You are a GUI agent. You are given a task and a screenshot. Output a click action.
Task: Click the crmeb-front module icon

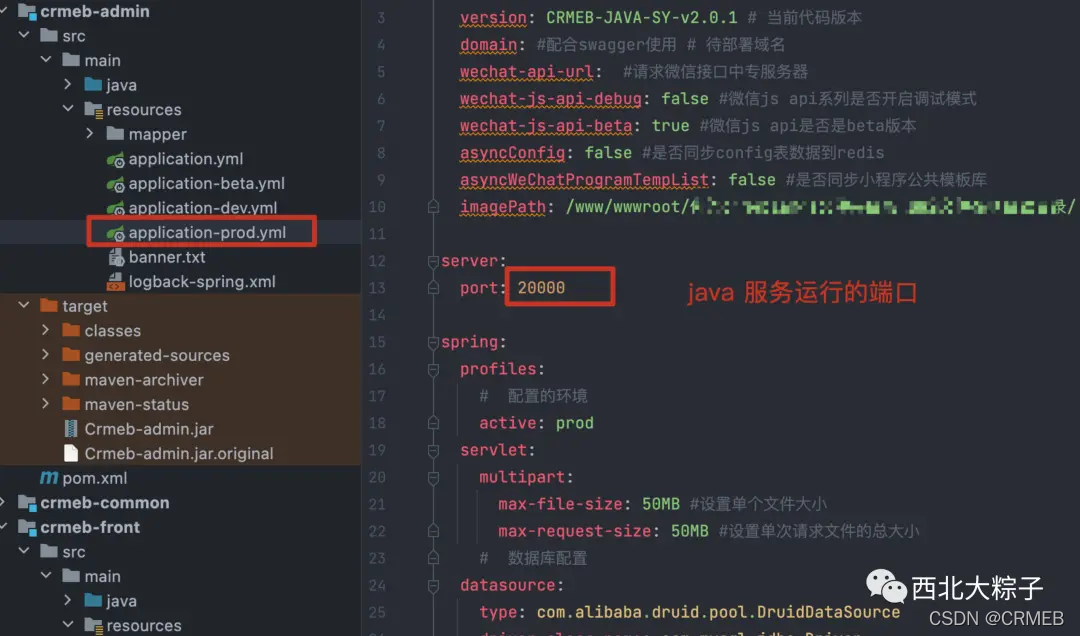pyautogui.click(x=27, y=528)
